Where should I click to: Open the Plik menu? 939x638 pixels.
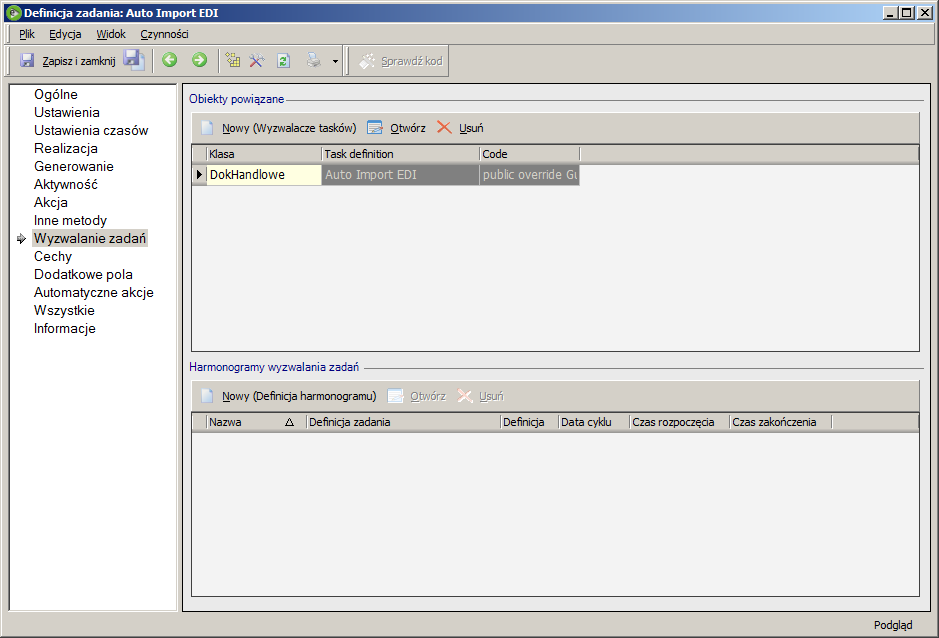tap(27, 34)
